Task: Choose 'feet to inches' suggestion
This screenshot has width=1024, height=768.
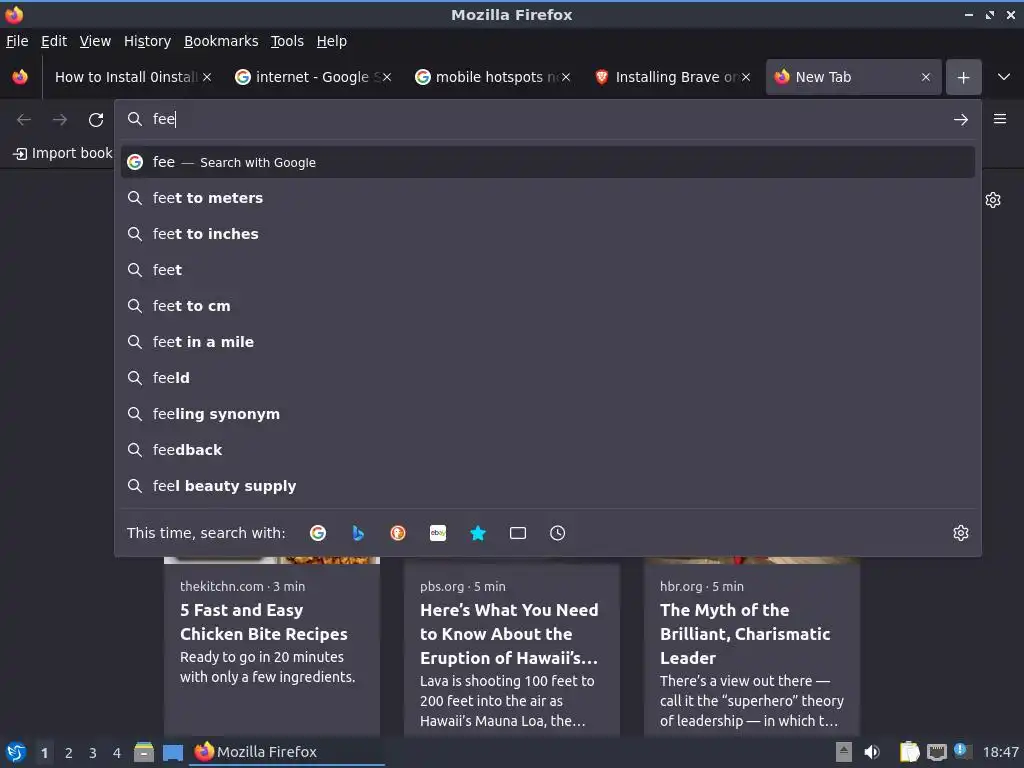Action: coord(547,234)
